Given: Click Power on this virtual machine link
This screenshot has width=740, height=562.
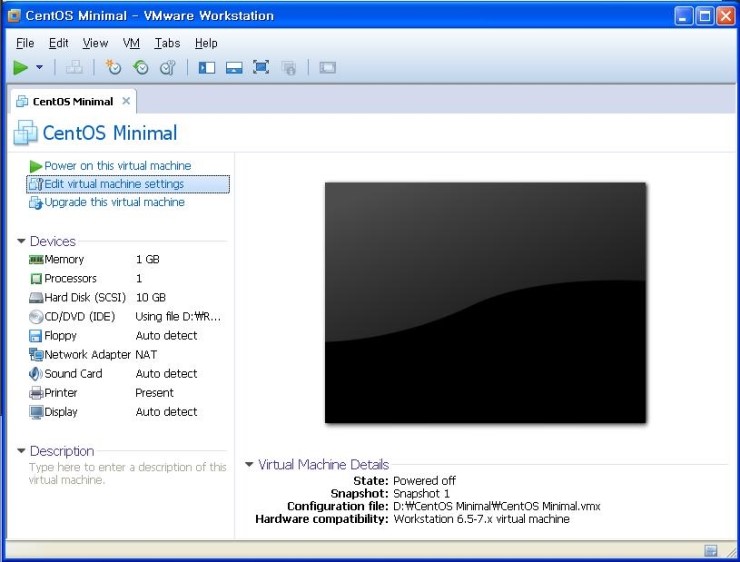Looking at the screenshot, I should point(117,166).
